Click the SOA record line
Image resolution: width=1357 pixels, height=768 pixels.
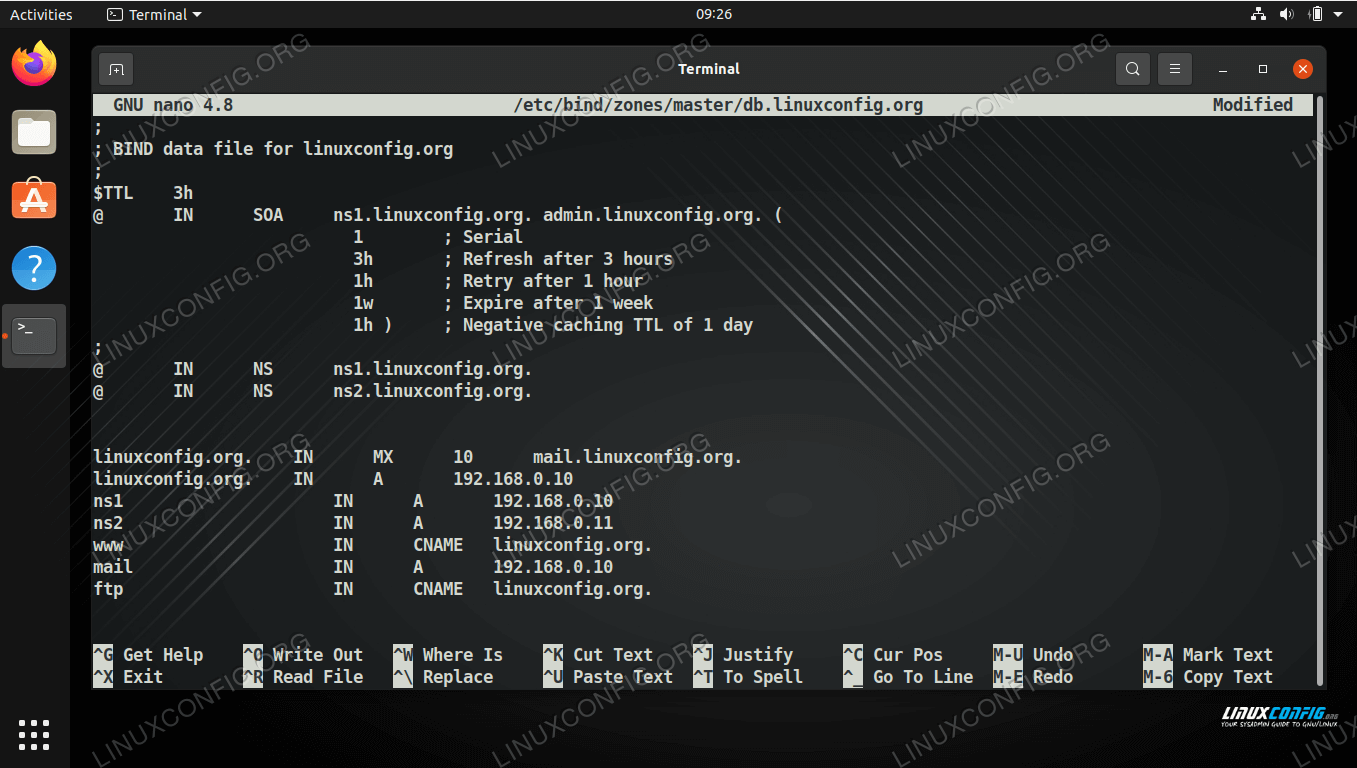438,215
